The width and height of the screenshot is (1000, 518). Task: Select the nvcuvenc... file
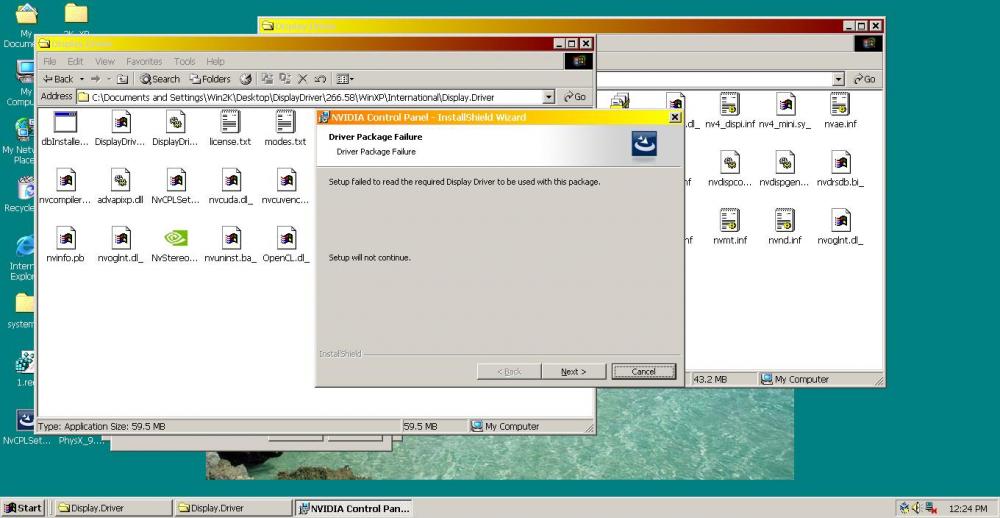pyautogui.click(x=285, y=188)
